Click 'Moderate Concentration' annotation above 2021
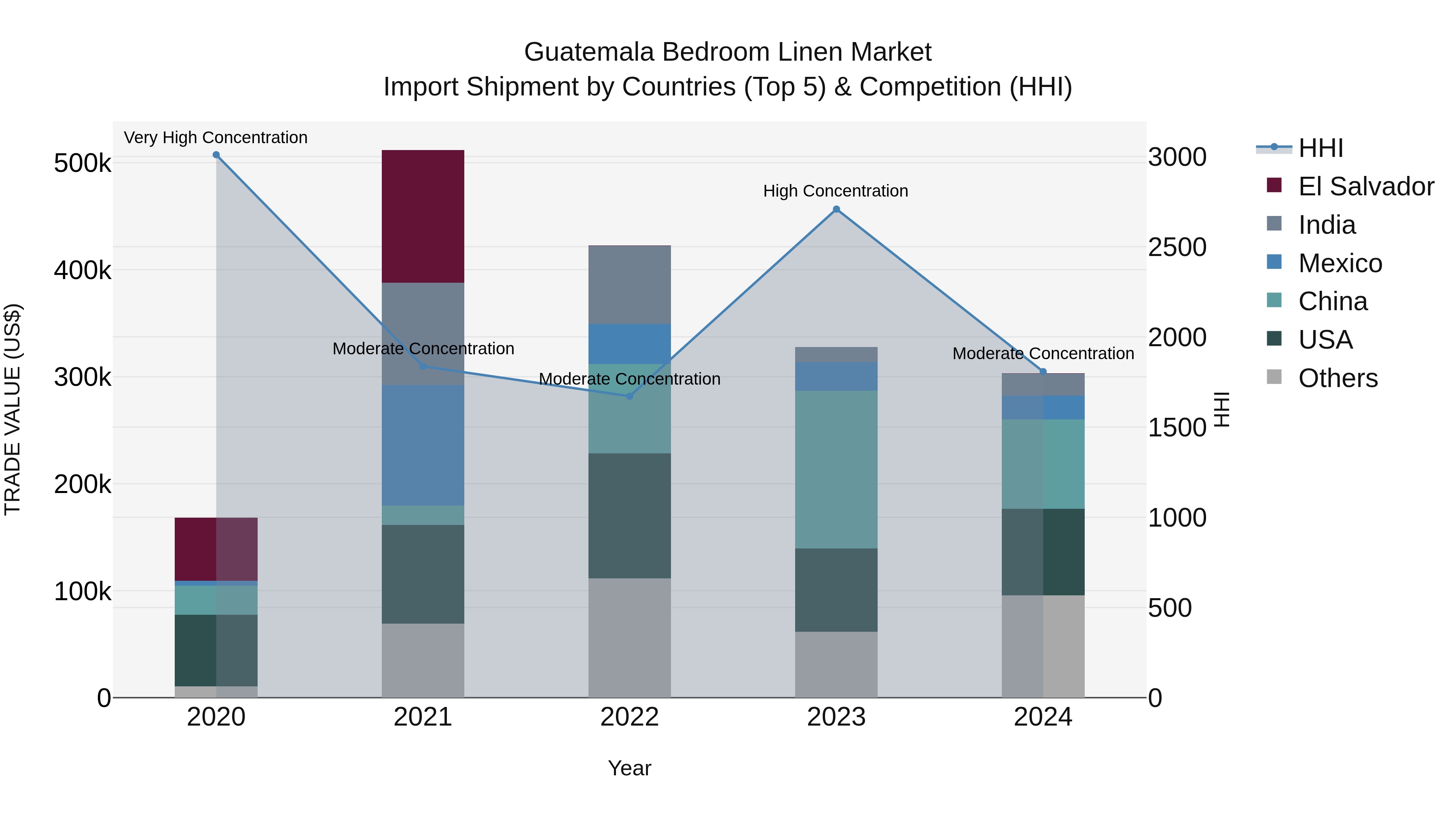 (423, 349)
